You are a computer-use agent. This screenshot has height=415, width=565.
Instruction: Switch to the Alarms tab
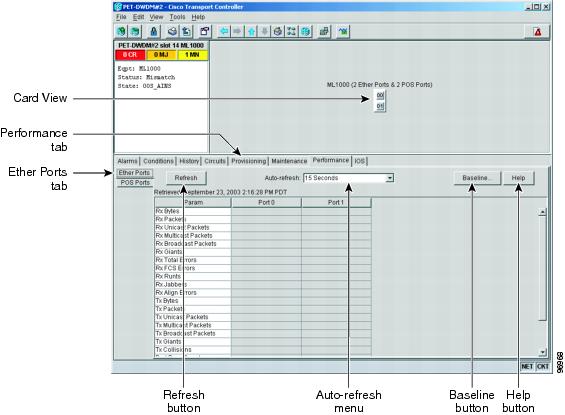[x=127, y=161]
